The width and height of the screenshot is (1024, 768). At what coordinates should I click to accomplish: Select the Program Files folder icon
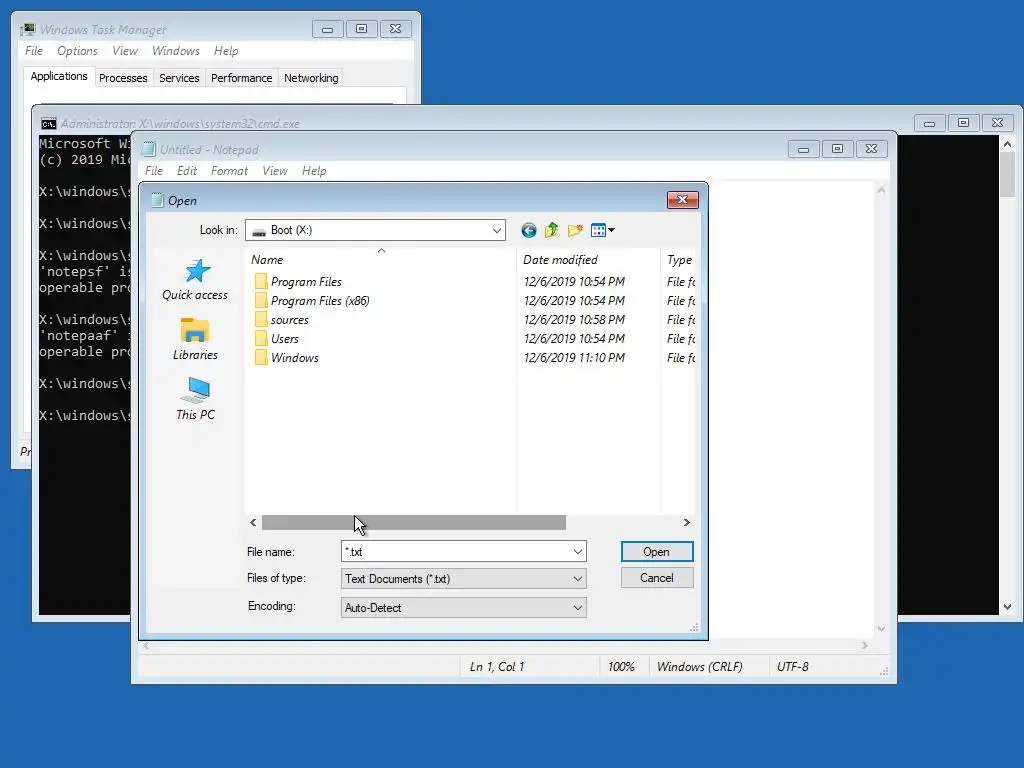click(261, 281)
